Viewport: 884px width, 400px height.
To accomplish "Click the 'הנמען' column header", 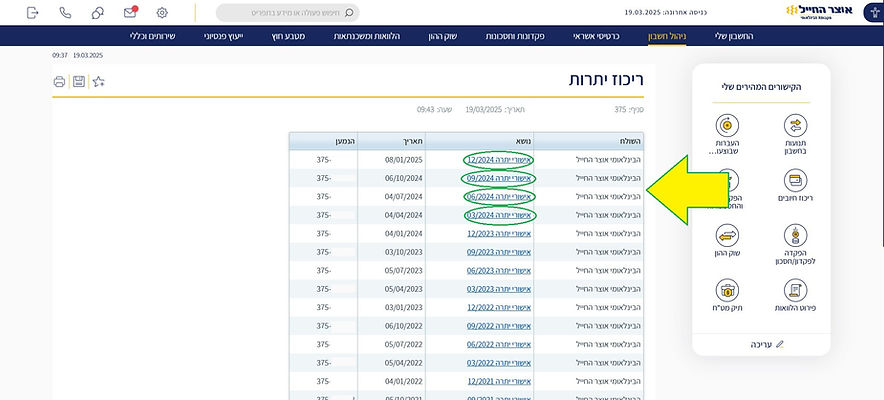I will tap(324, 141).
